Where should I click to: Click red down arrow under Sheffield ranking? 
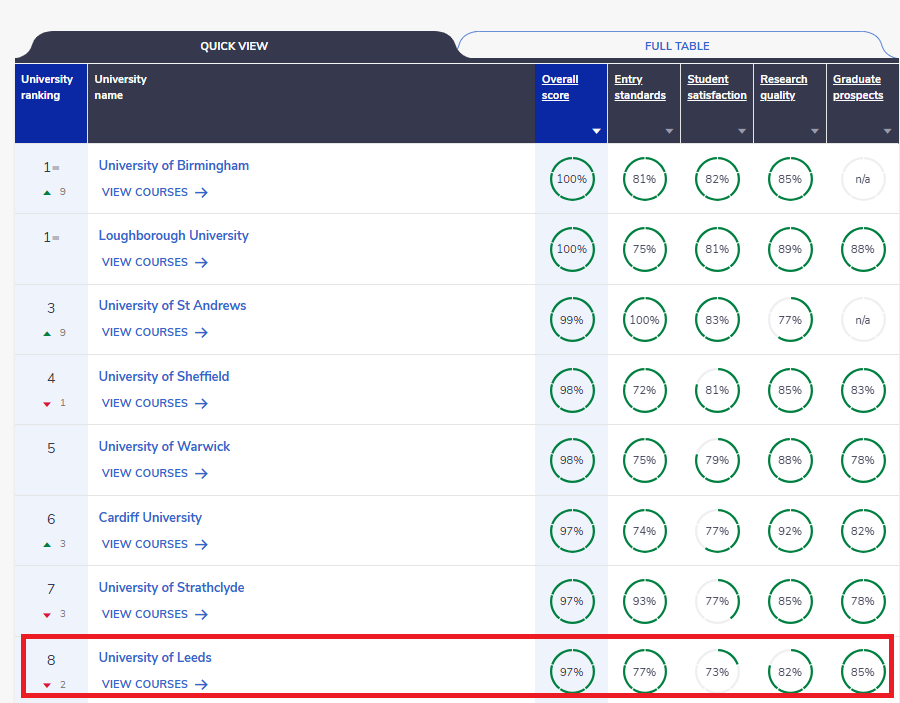click(46, 403)
